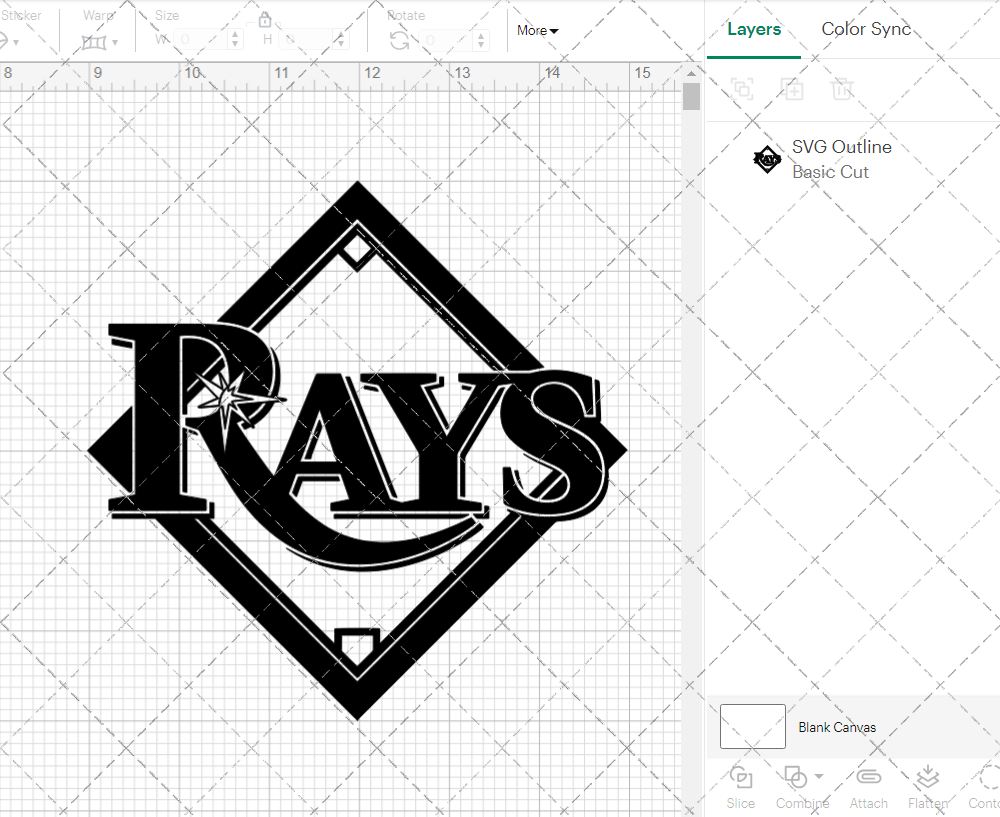Screen dimensions: 1000x817
Task: Select the Layers tab
Action: coord(754,29)
